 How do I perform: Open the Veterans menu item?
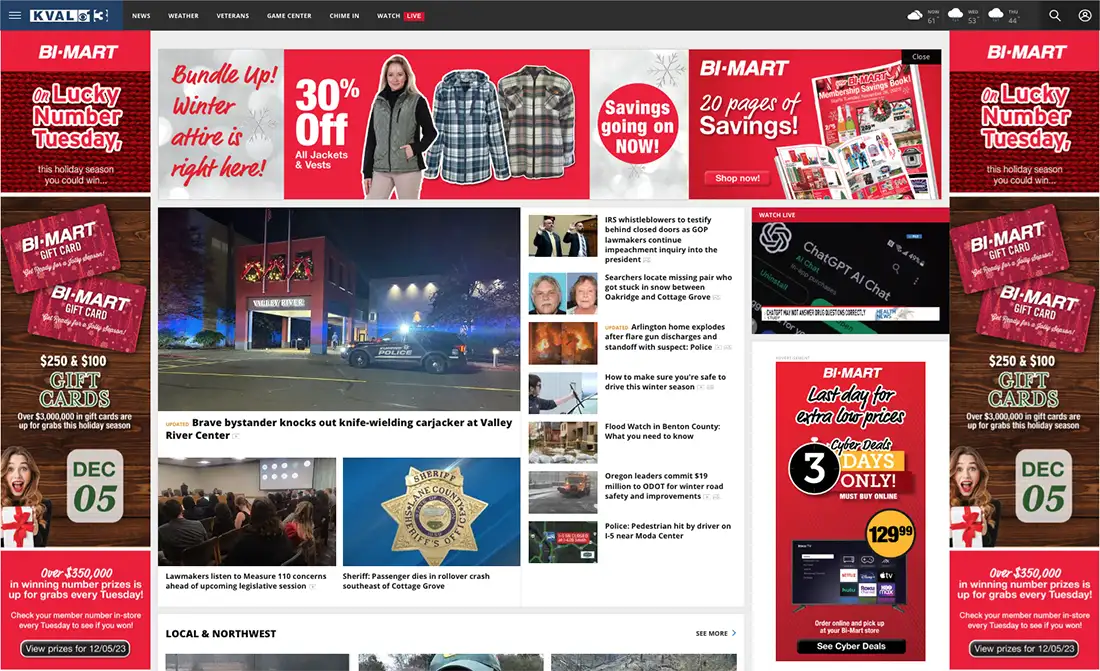[233, 15]
